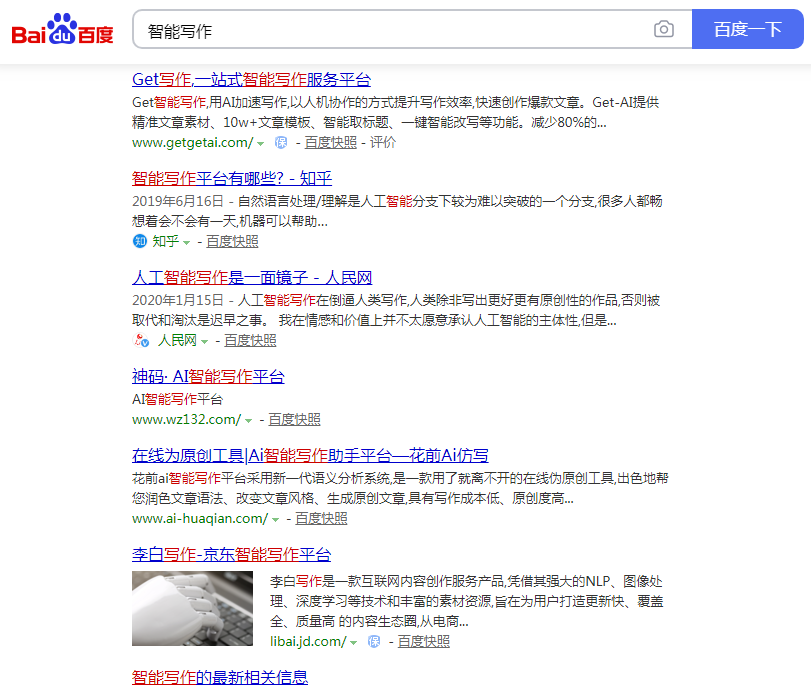The width and height of the screenshot is (811, 689).
Task: Open Get写作 一站式智能写作服务平台 result
Action: coord(251,80)
